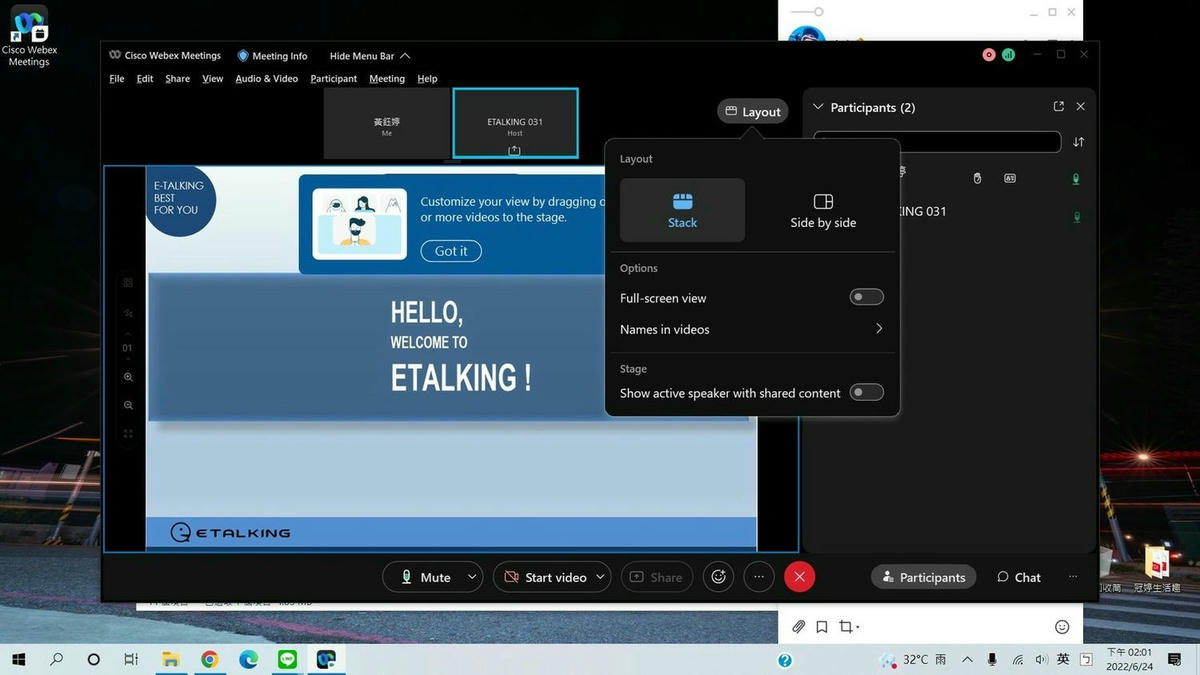The height and width of the screenshot is (675, 1200).
Task: Click fit-to-screen icon at bottom of shared sidebar
Action: point(128,434)
